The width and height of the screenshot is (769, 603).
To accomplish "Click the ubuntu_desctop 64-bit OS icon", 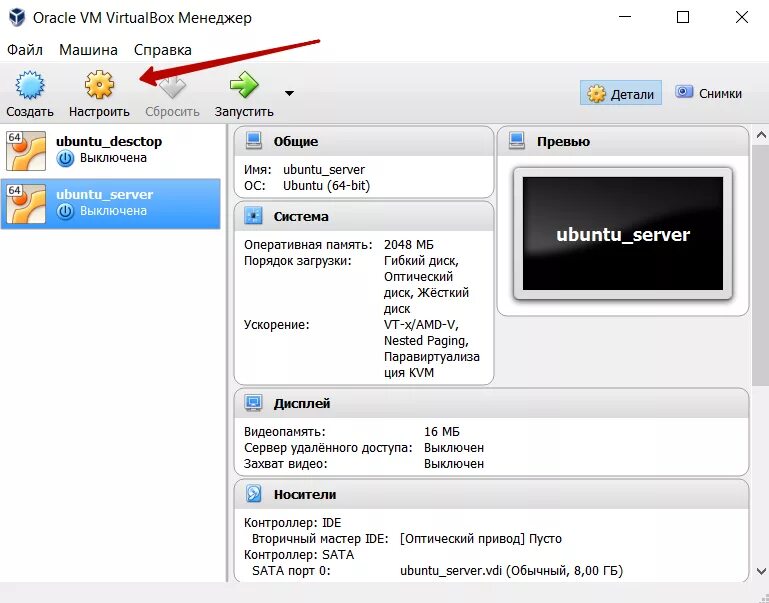I will click(26, 151).
